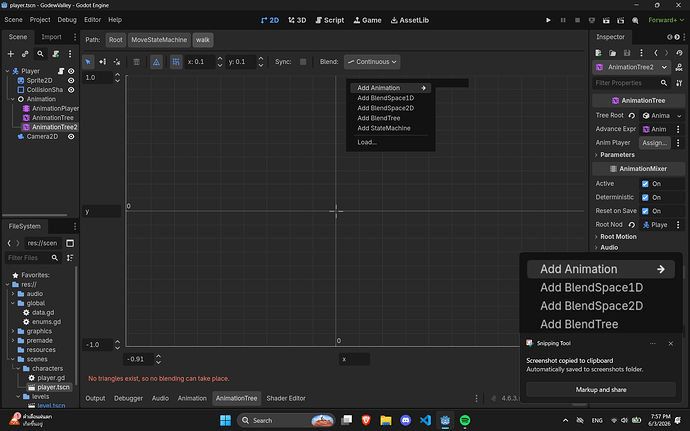Open the Scene menu
The width and height of the screenshot is (690, 431).
tap(13, 20)
